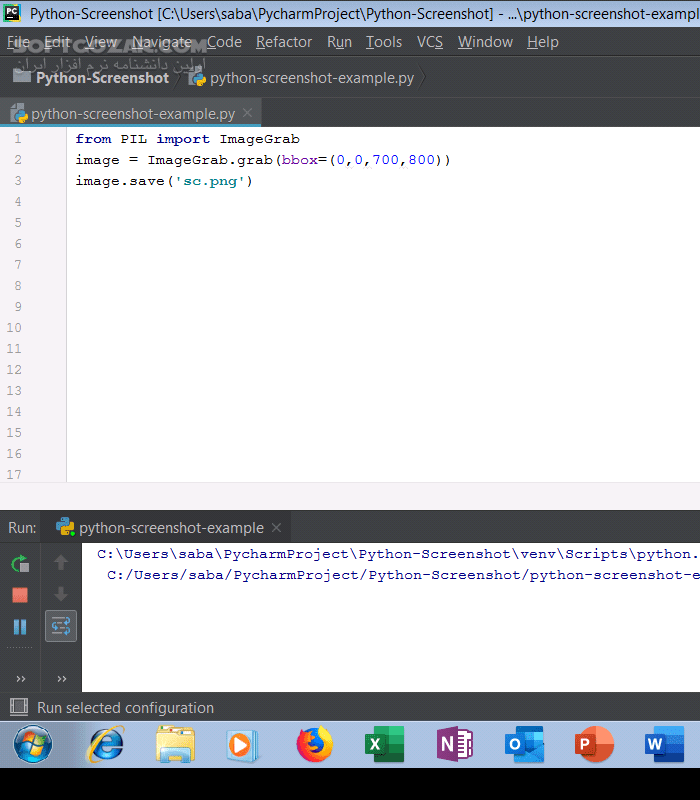This screenshot has width=700, height=800.
Task: Click the Rerun button in Run panel
Action: [20, 564]
